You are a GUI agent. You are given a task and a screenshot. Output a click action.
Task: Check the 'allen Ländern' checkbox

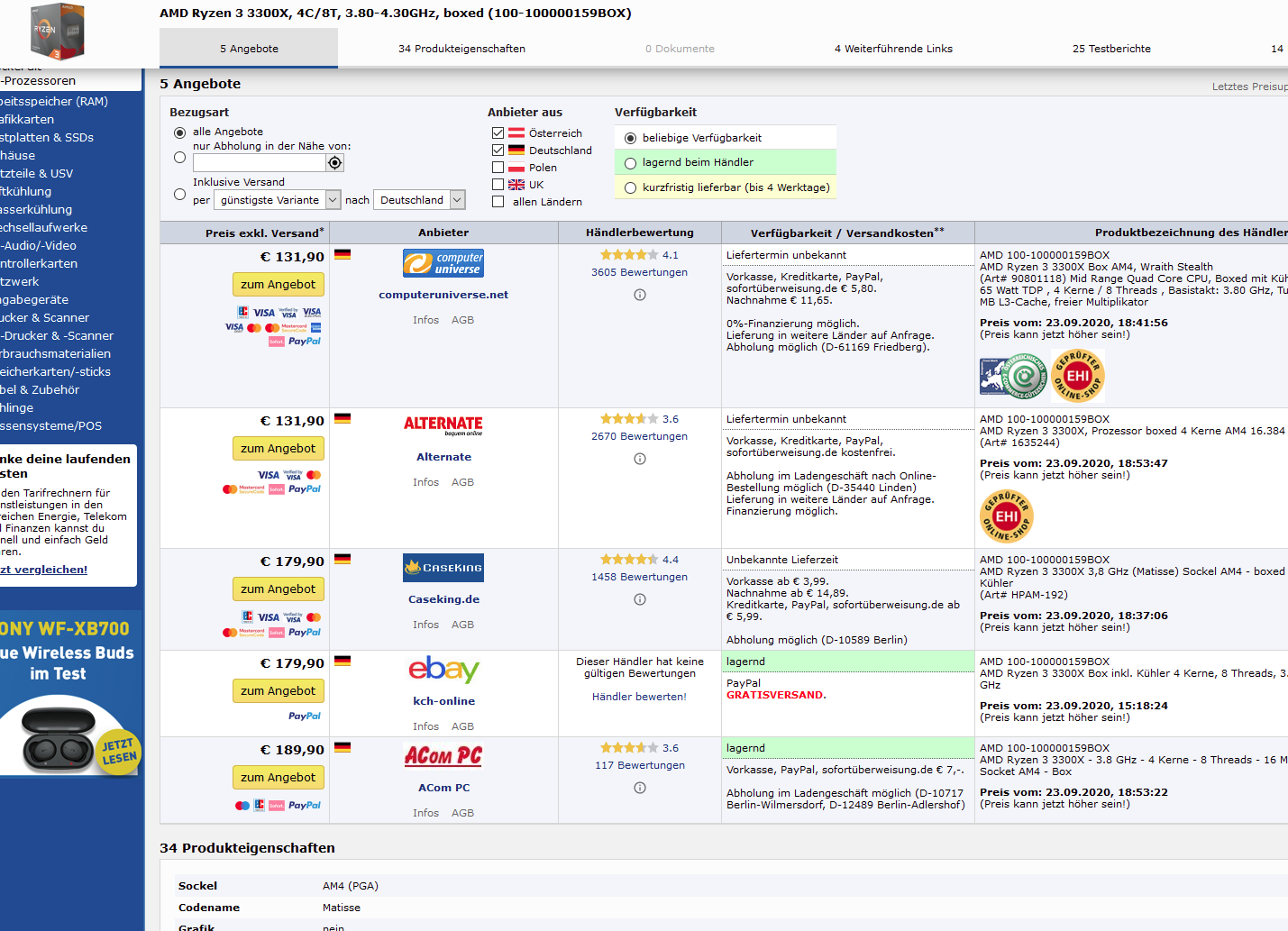point(498,201)
